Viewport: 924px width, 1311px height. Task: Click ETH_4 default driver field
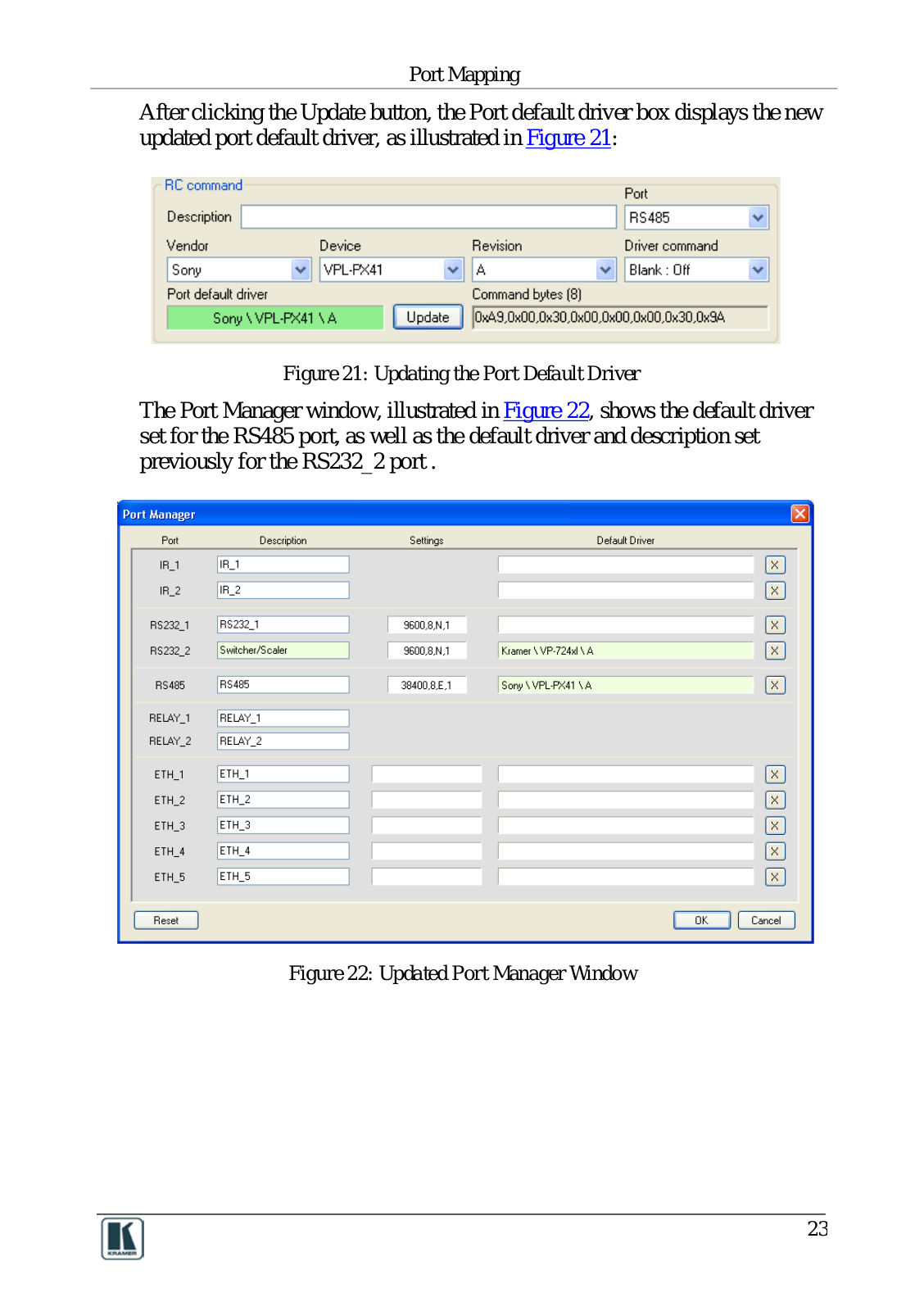tap(626, 851)
